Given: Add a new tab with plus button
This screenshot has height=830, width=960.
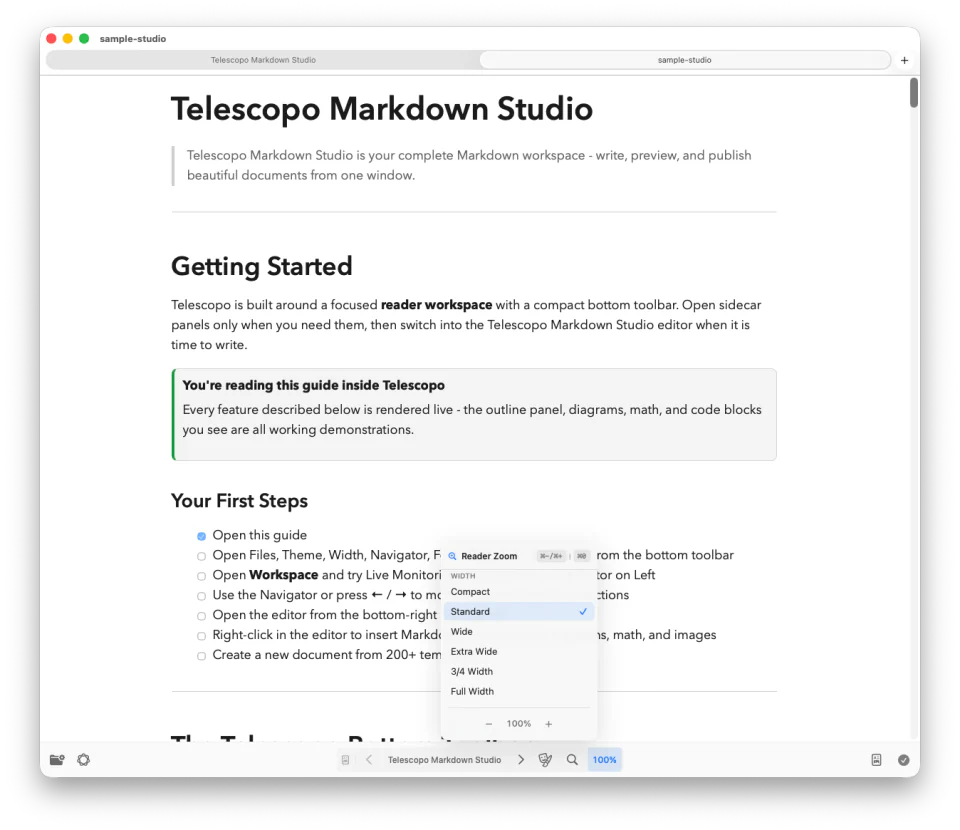Looking at the screenshot, I should coord(904,60).
